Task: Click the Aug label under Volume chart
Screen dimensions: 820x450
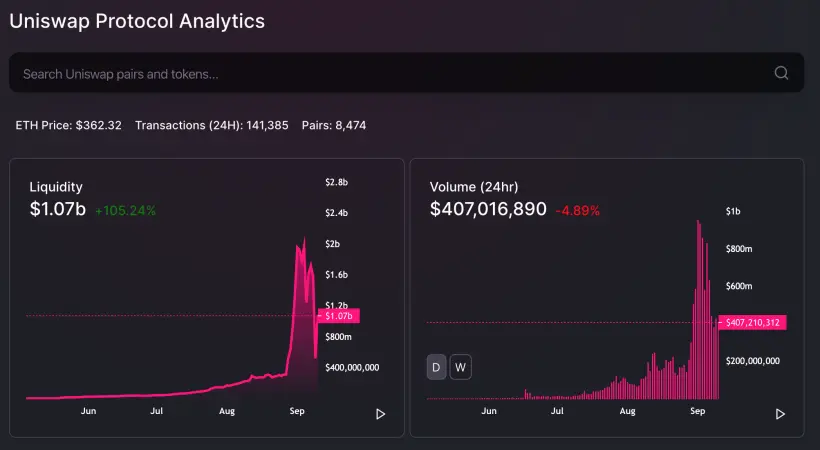Action: pos(628,411)
